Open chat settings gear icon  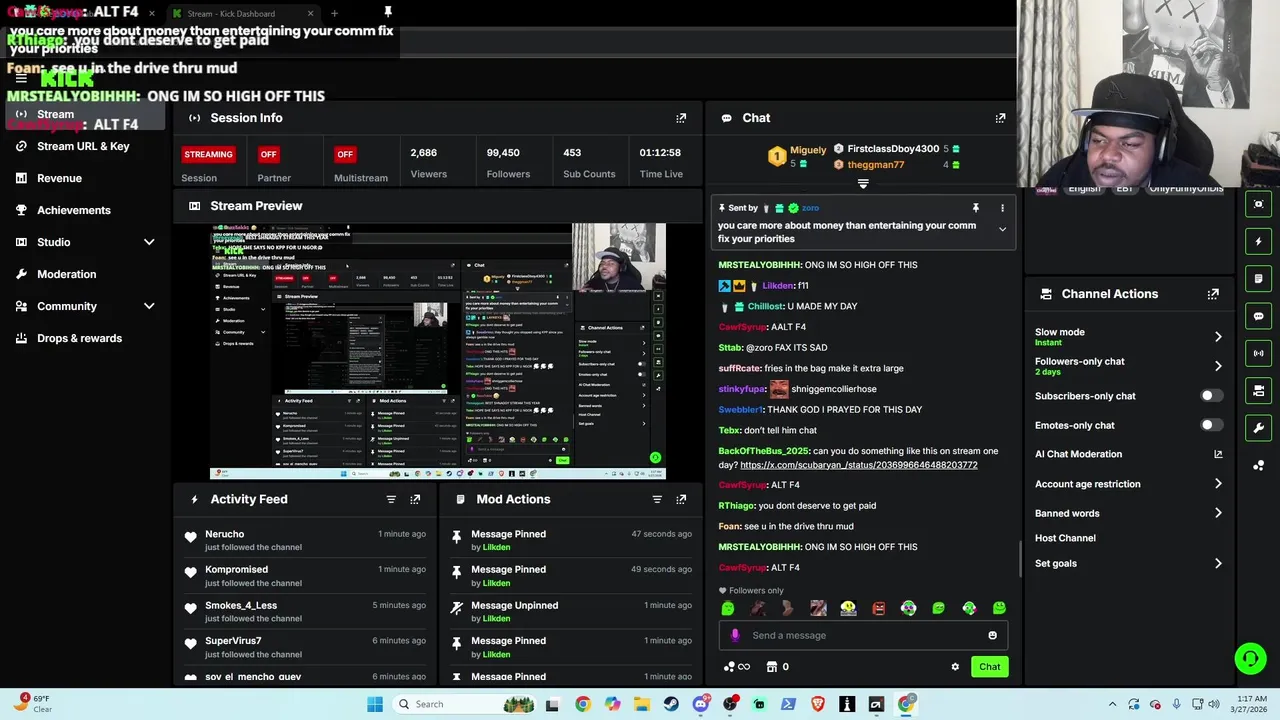tap(955, 667)
